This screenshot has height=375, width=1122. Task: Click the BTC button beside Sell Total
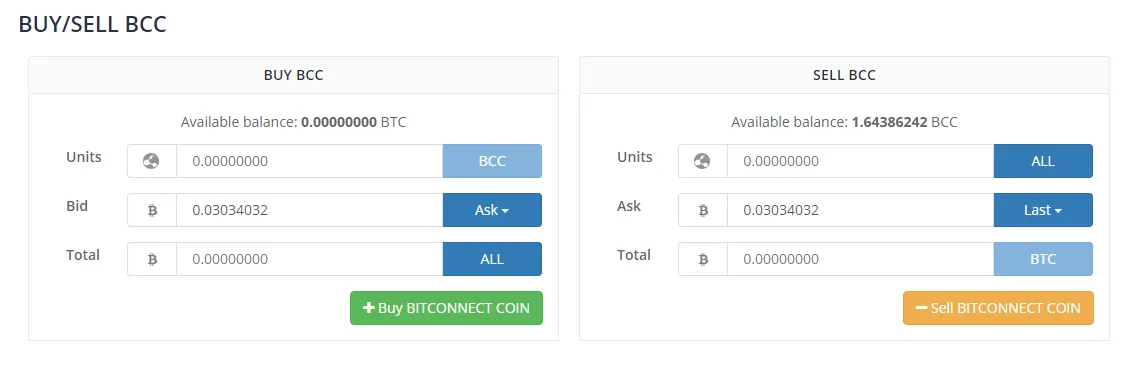pyautogui.click(x=1043, y=259)
